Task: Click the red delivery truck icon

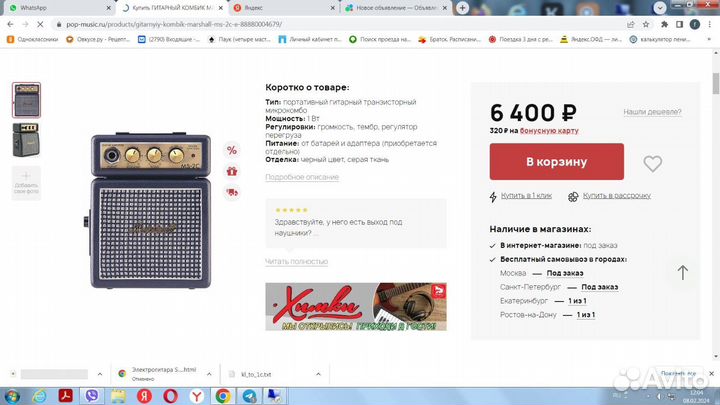Action: (x=232, y=192)
